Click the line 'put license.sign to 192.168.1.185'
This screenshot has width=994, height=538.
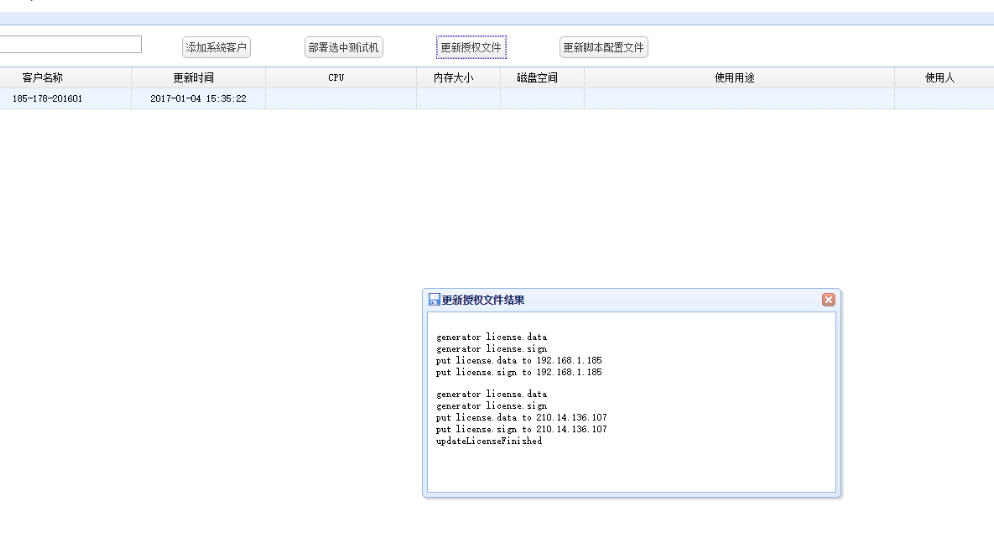pos(519,373)
